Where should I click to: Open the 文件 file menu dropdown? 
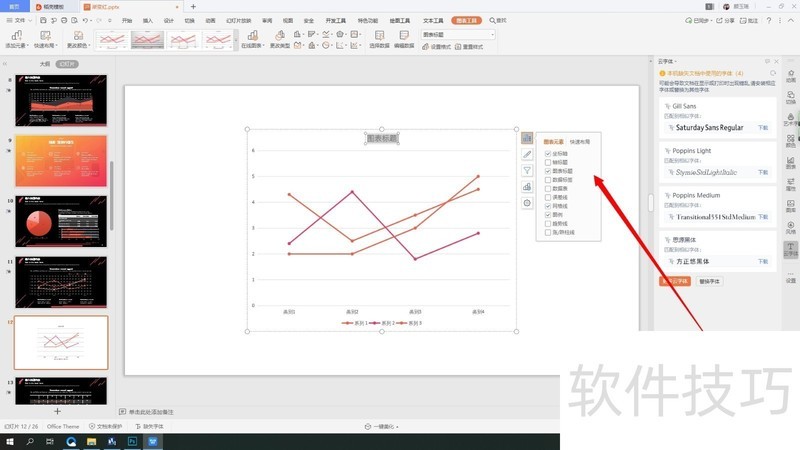[19, 20]
